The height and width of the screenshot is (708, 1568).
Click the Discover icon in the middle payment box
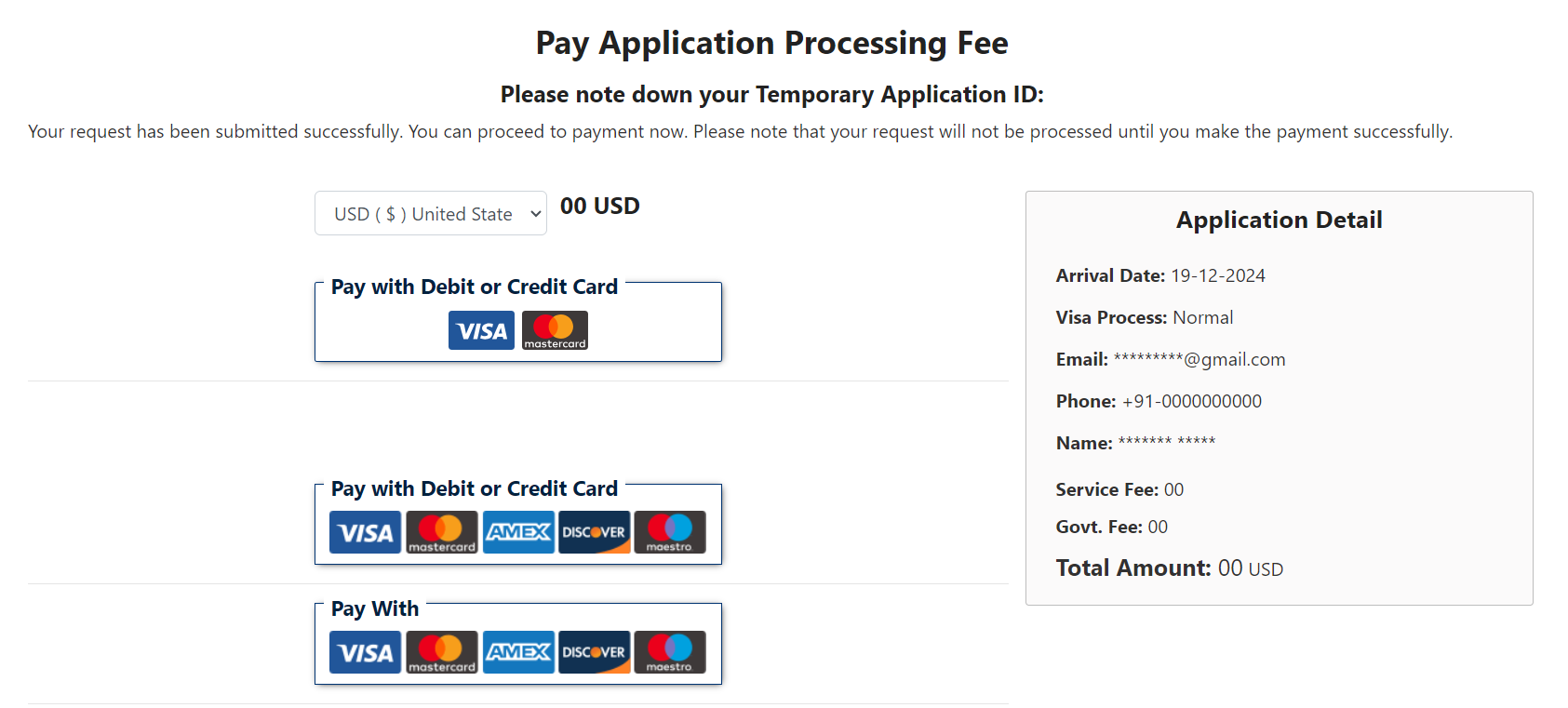[594, 532]
